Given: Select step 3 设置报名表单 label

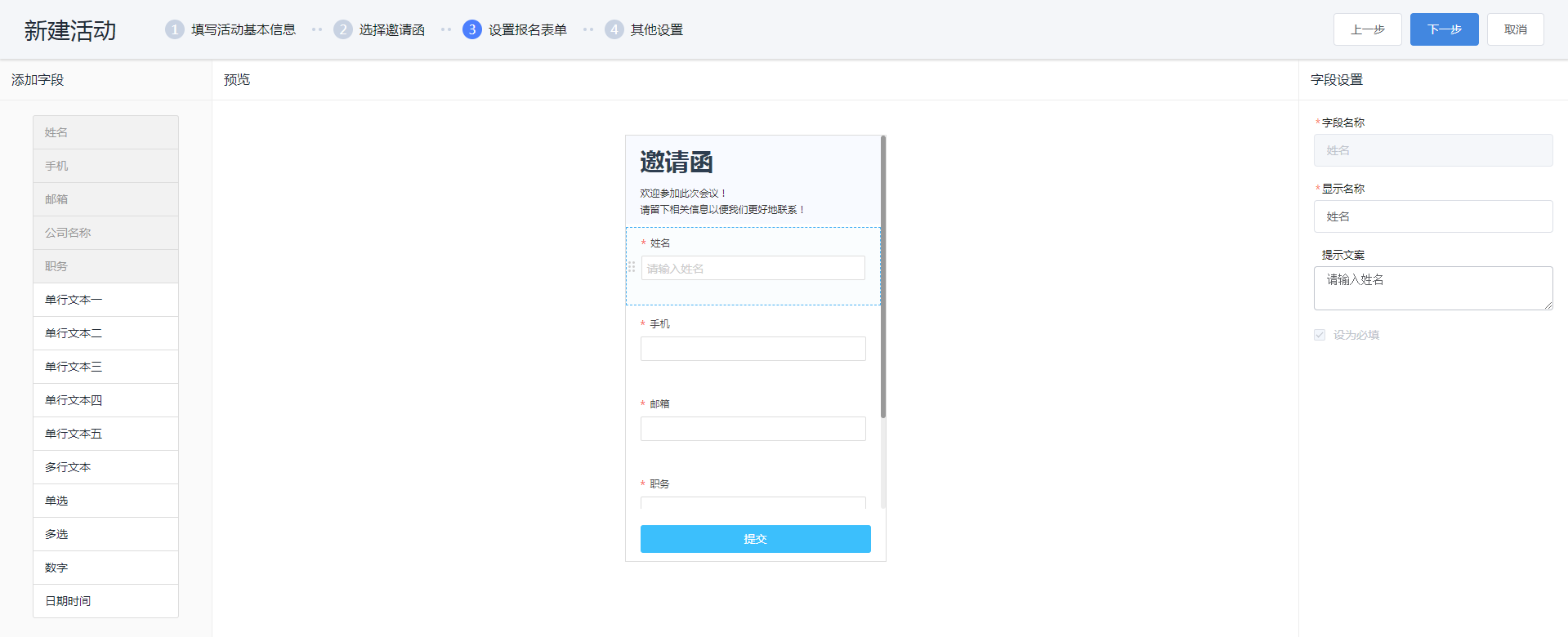Looking at the screenshot, I should (527, 29).
